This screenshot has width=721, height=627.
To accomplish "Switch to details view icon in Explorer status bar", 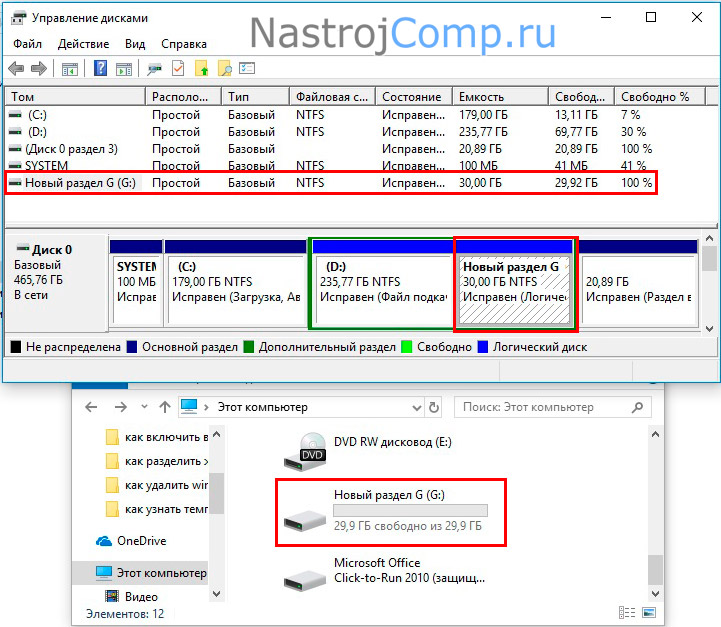I will (x=627, y=613).
